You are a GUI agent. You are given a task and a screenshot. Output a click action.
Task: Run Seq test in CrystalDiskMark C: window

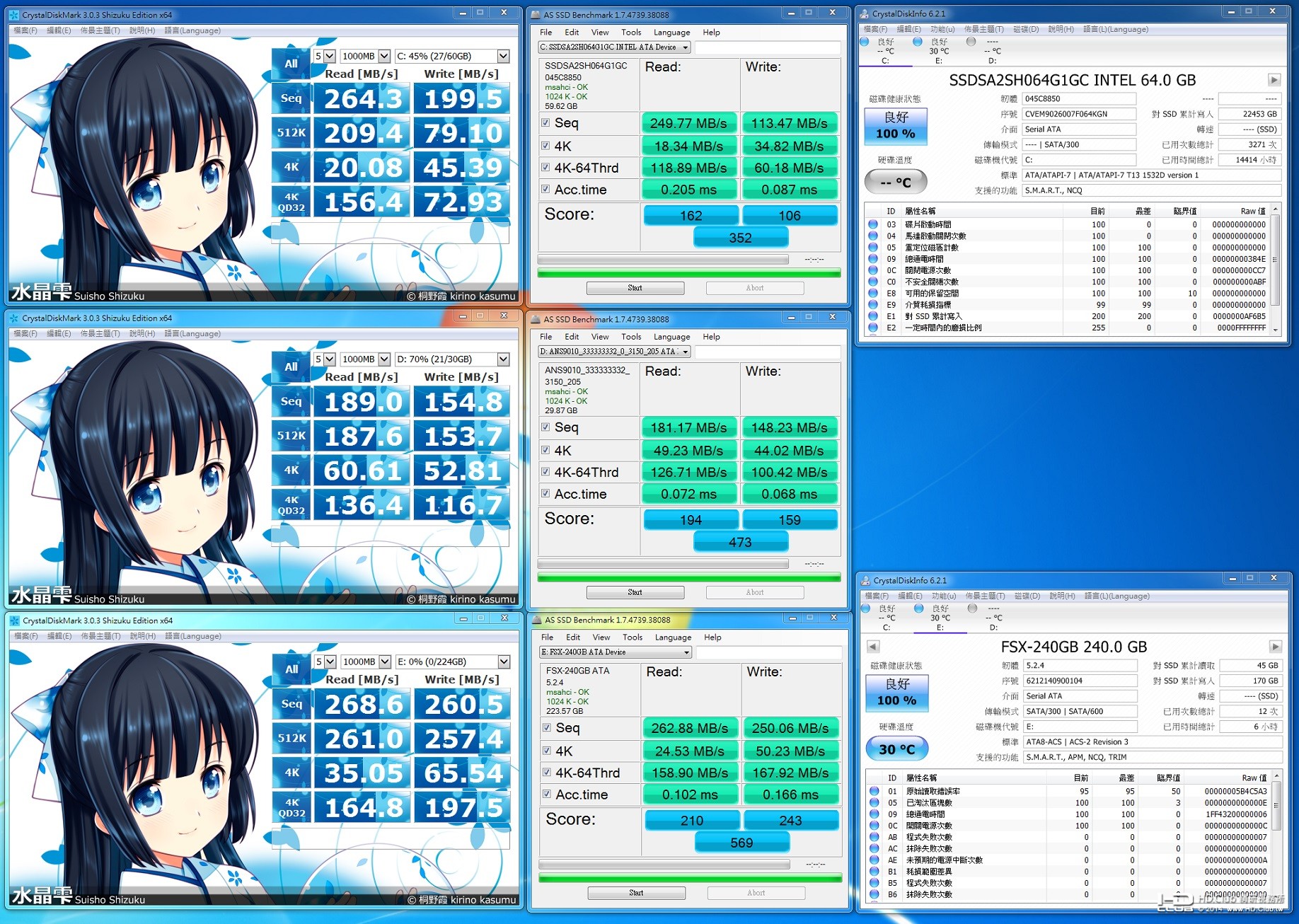291,98
